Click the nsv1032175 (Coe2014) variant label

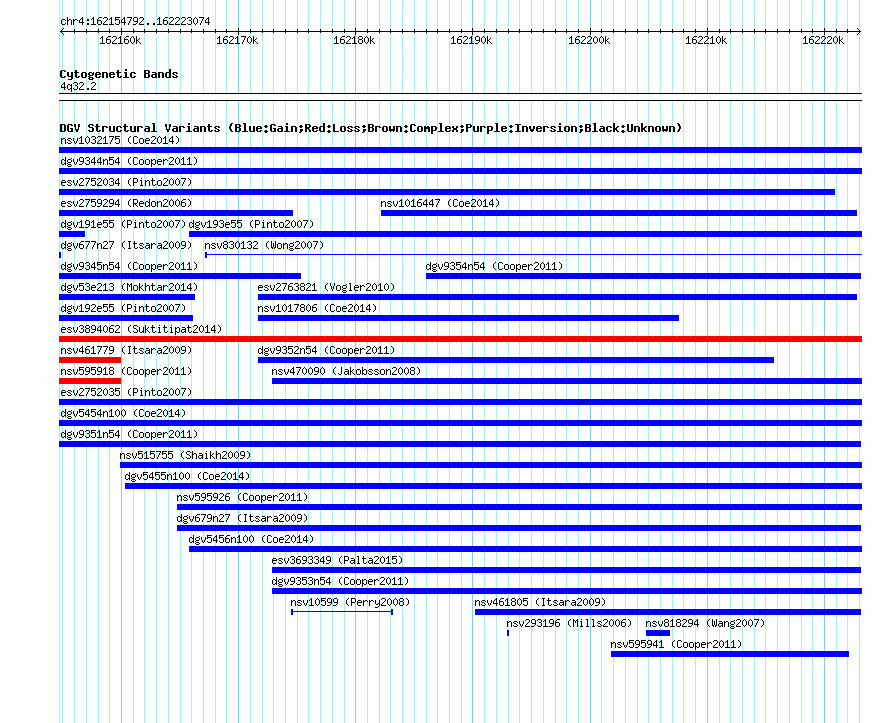click(x=120, y=140)
